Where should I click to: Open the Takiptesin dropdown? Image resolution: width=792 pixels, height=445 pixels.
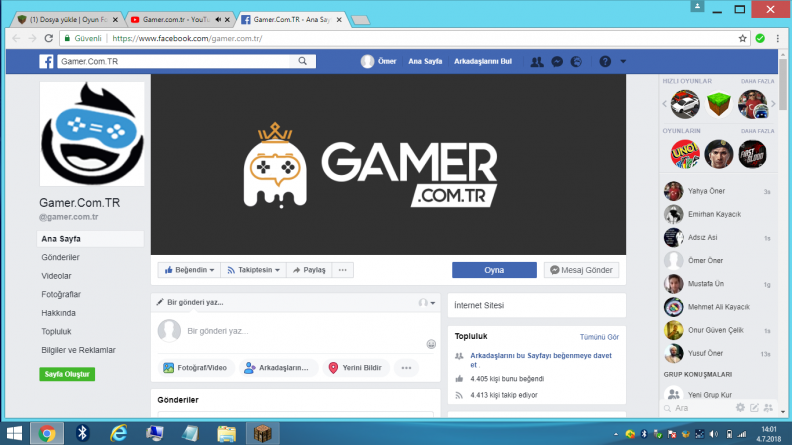[x=253, y=270]
